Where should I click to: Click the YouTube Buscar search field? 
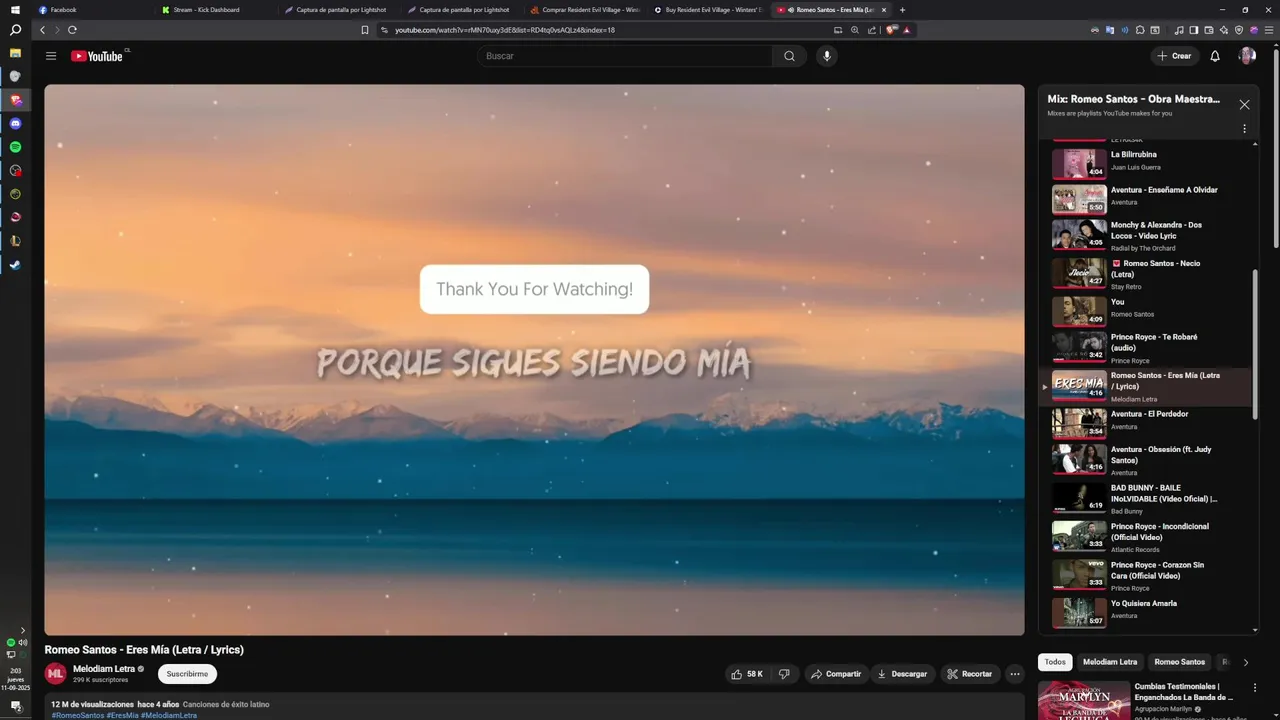(625, 56)
